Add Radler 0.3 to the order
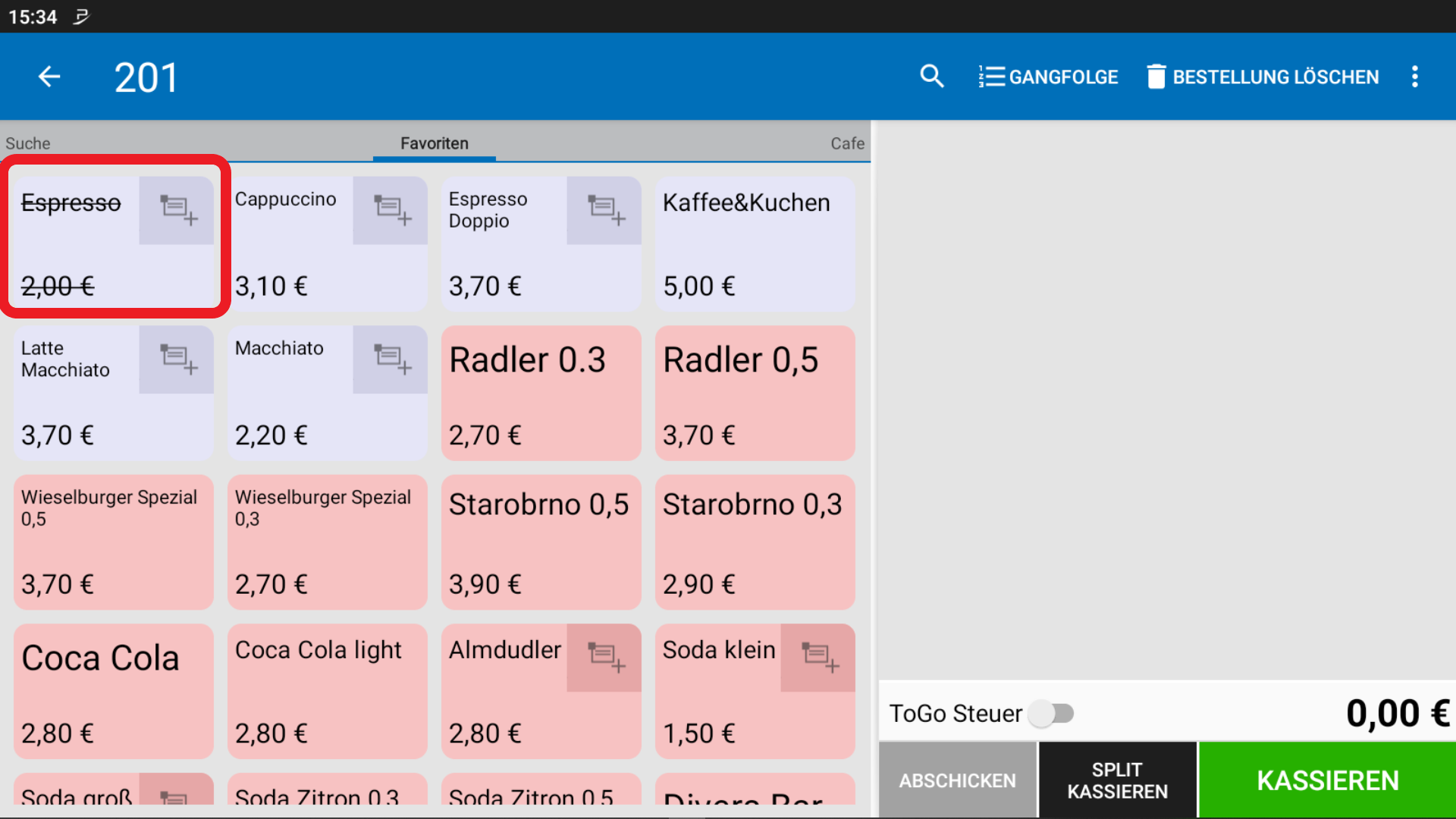 tap(541, 393)
